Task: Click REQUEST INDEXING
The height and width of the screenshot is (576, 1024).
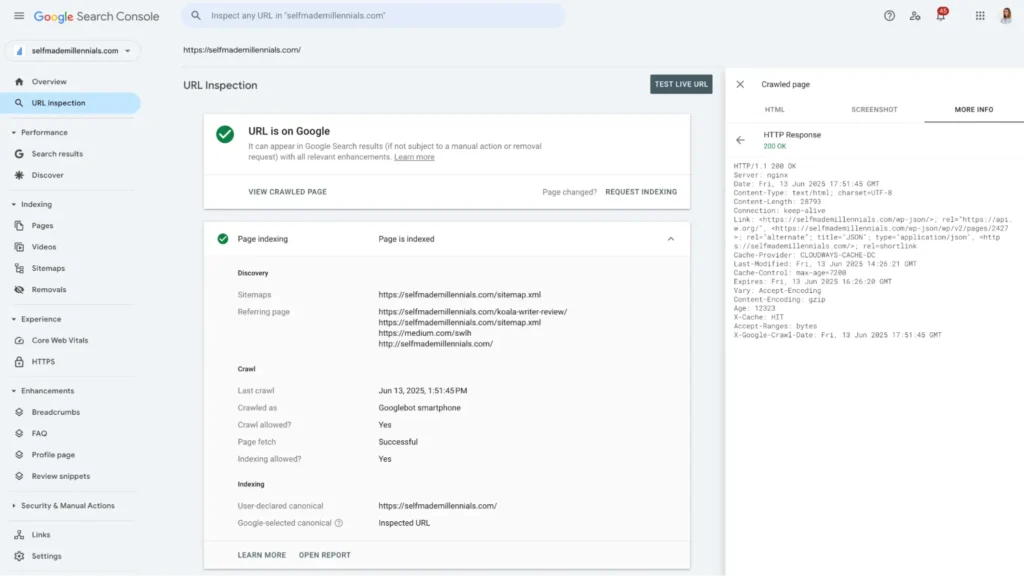Action: tap(641, 191)
